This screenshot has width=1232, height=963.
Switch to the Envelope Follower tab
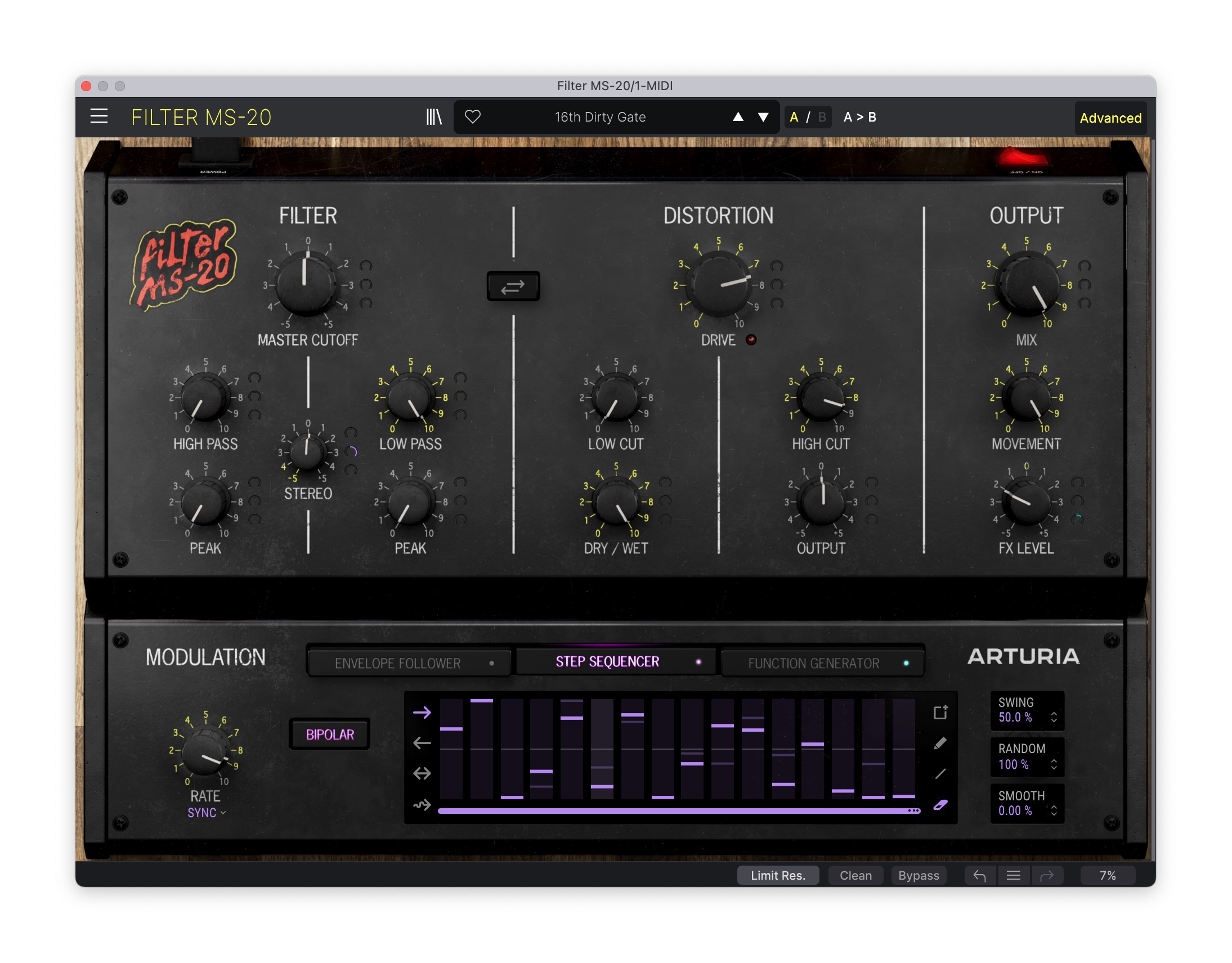point(408,662)
